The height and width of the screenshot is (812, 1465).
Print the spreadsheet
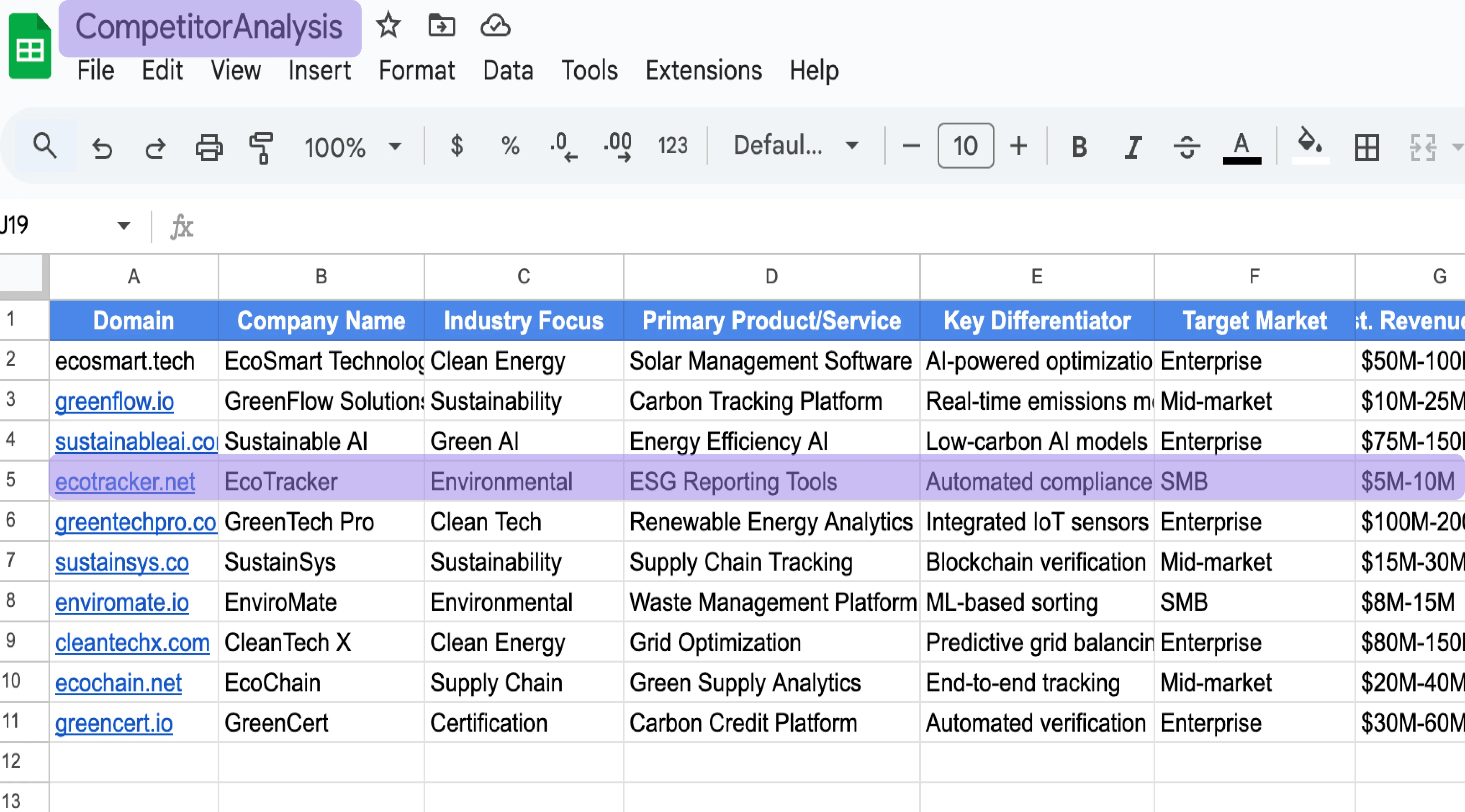coord(209,147)
